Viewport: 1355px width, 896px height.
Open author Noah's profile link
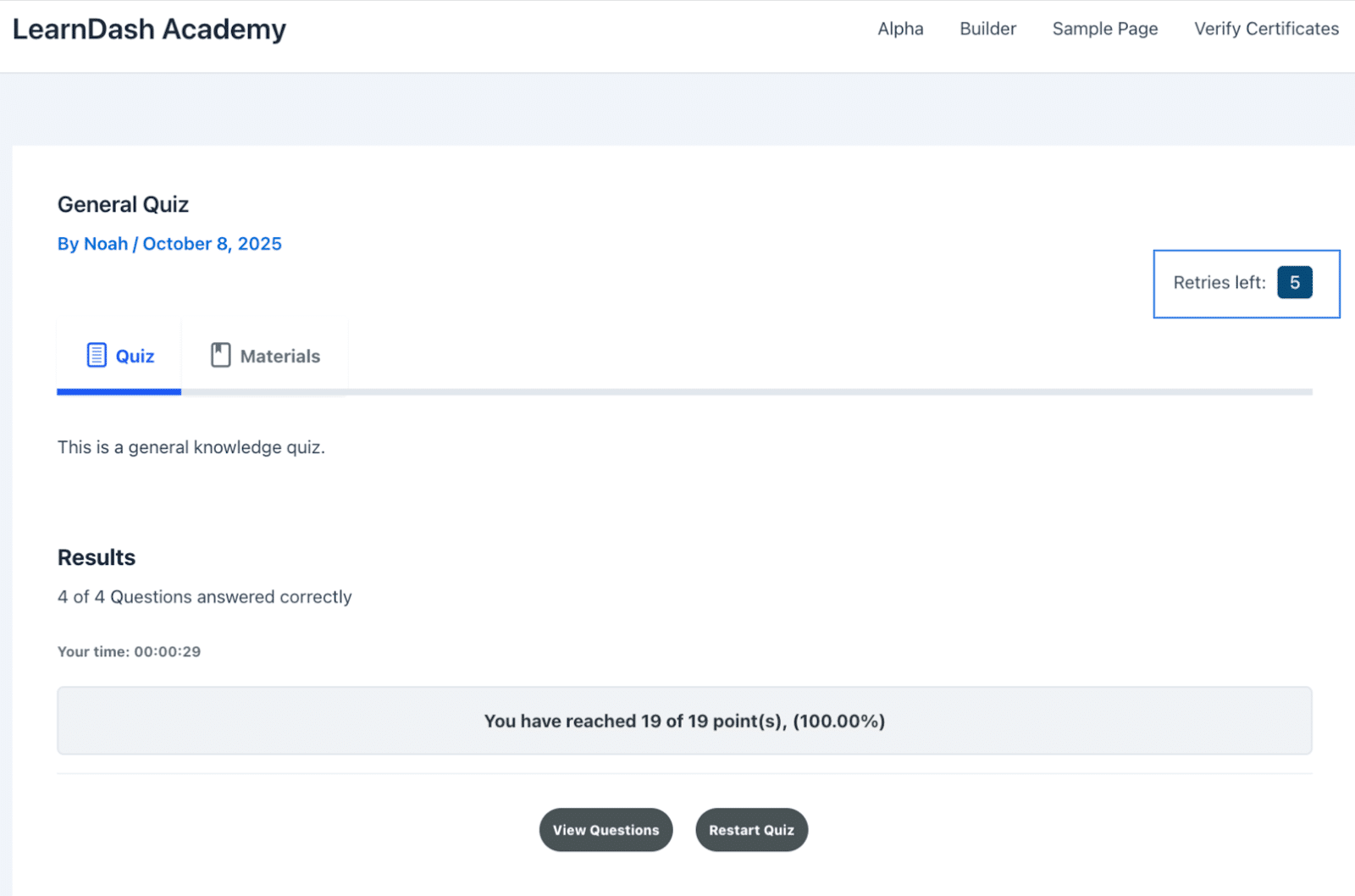[106, 244]
